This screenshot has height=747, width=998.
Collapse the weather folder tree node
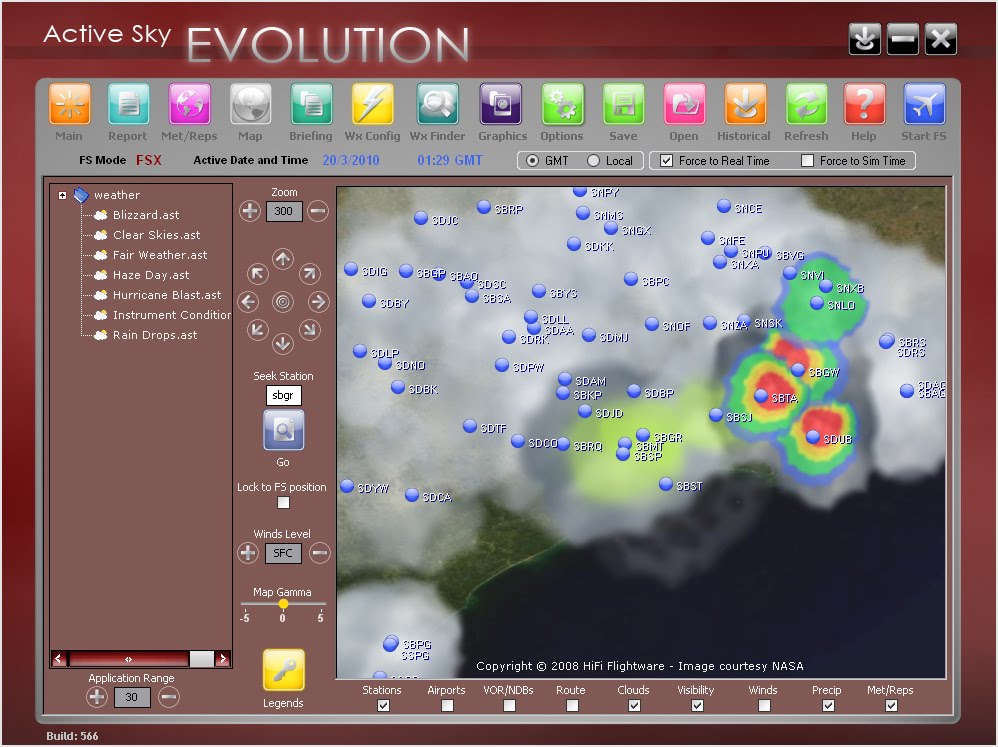click(x=62, y=195)
